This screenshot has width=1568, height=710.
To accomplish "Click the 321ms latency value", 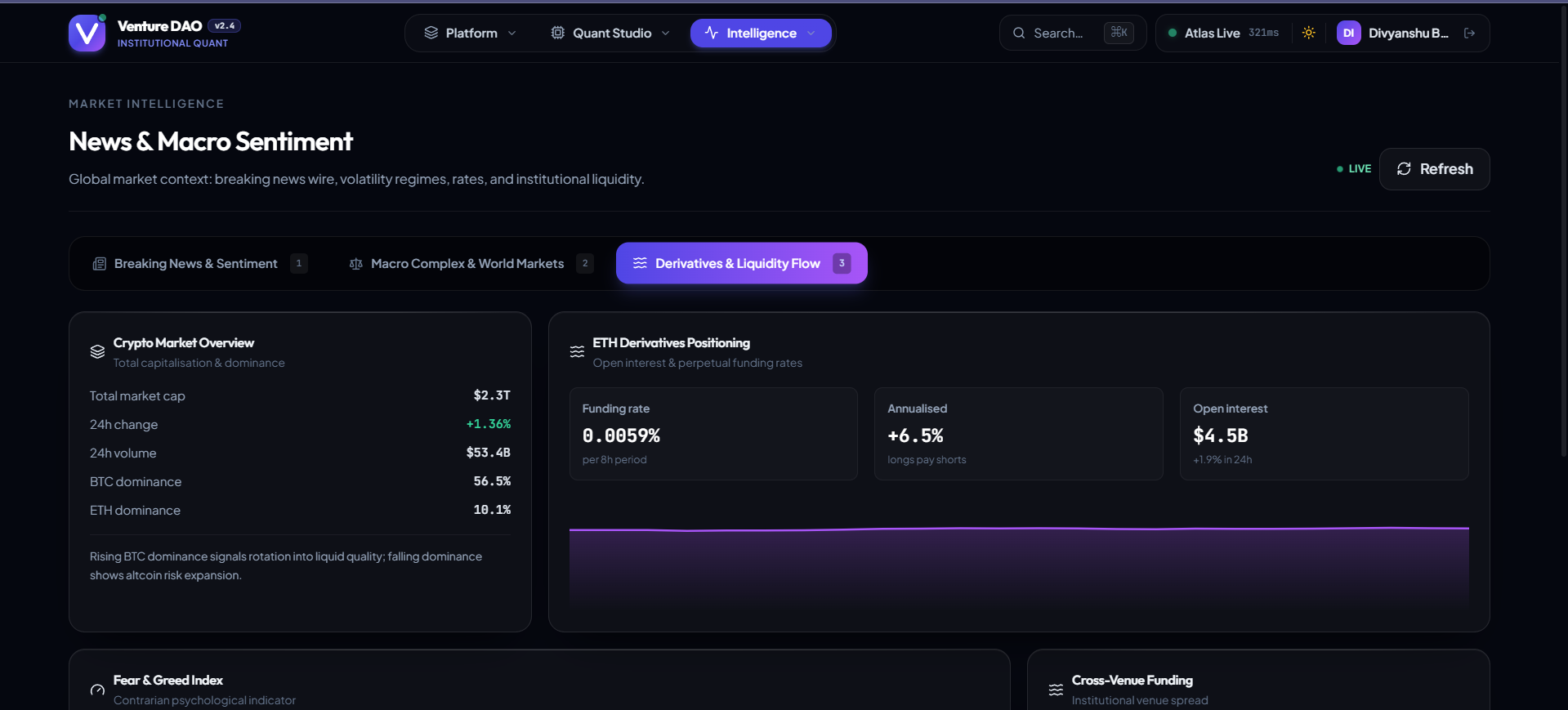I will [1263, 33].
